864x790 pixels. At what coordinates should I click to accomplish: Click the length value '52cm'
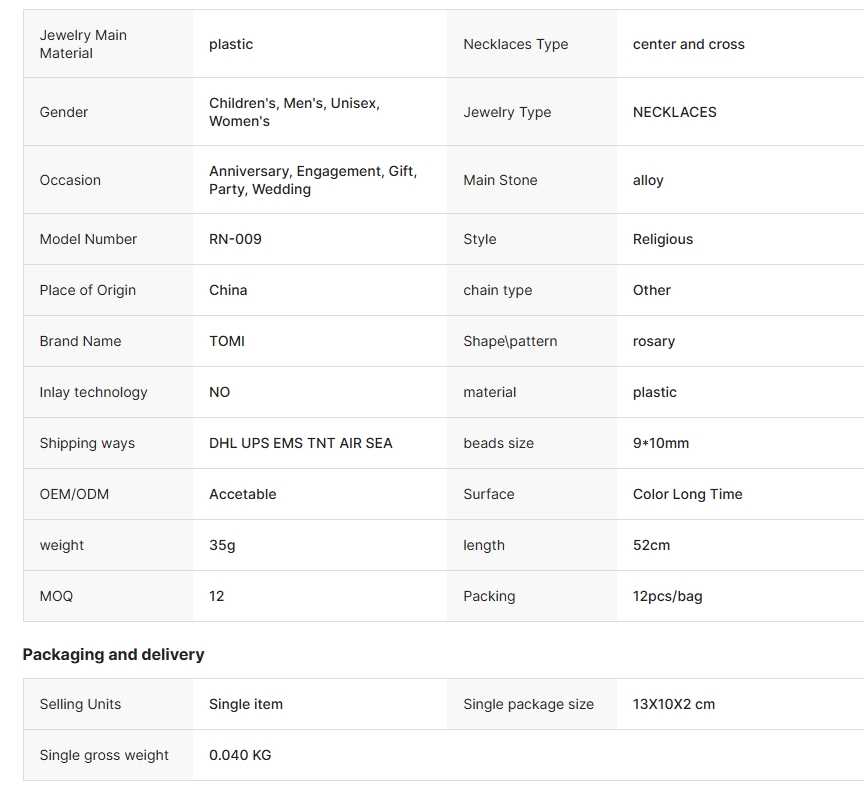click(651, 545)
